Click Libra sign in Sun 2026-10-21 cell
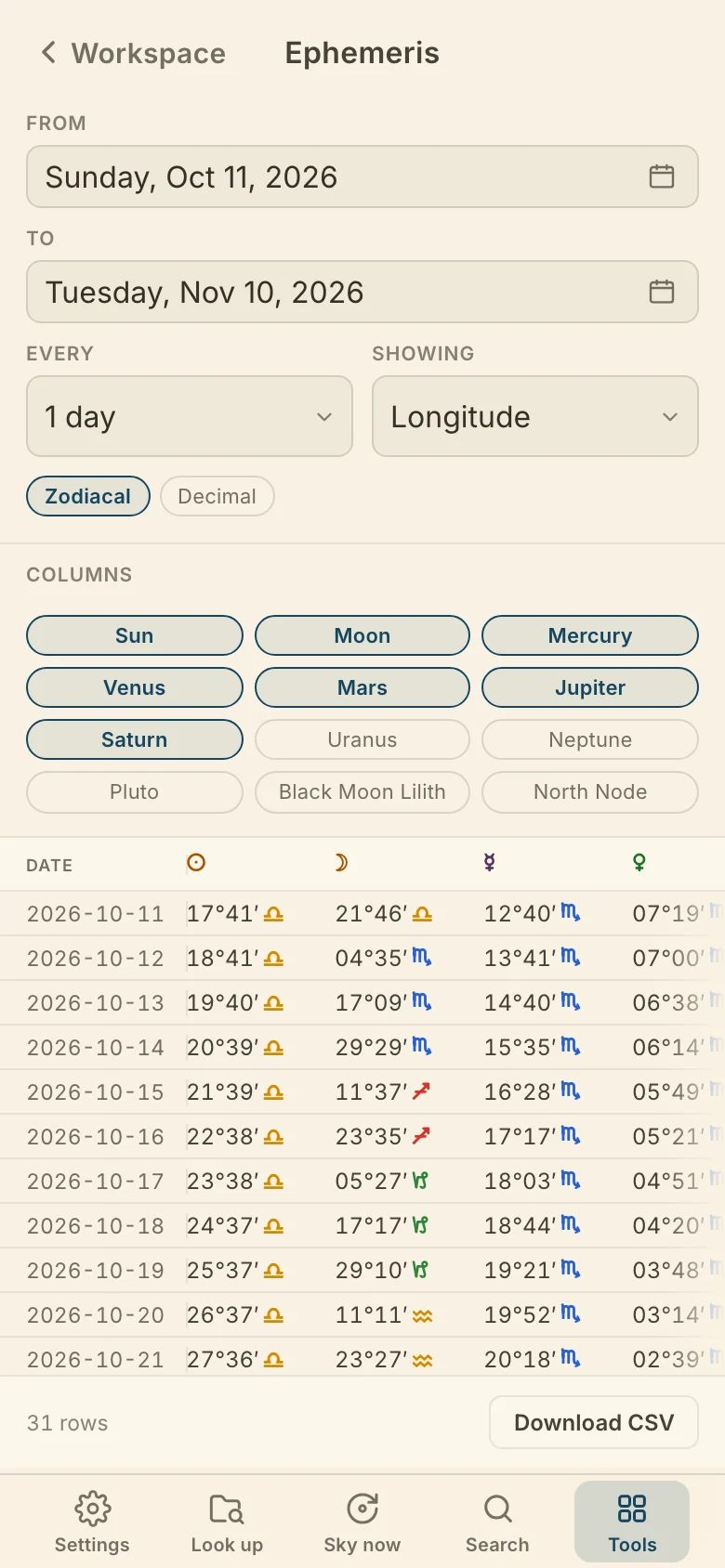 [x=273, y=1360]
